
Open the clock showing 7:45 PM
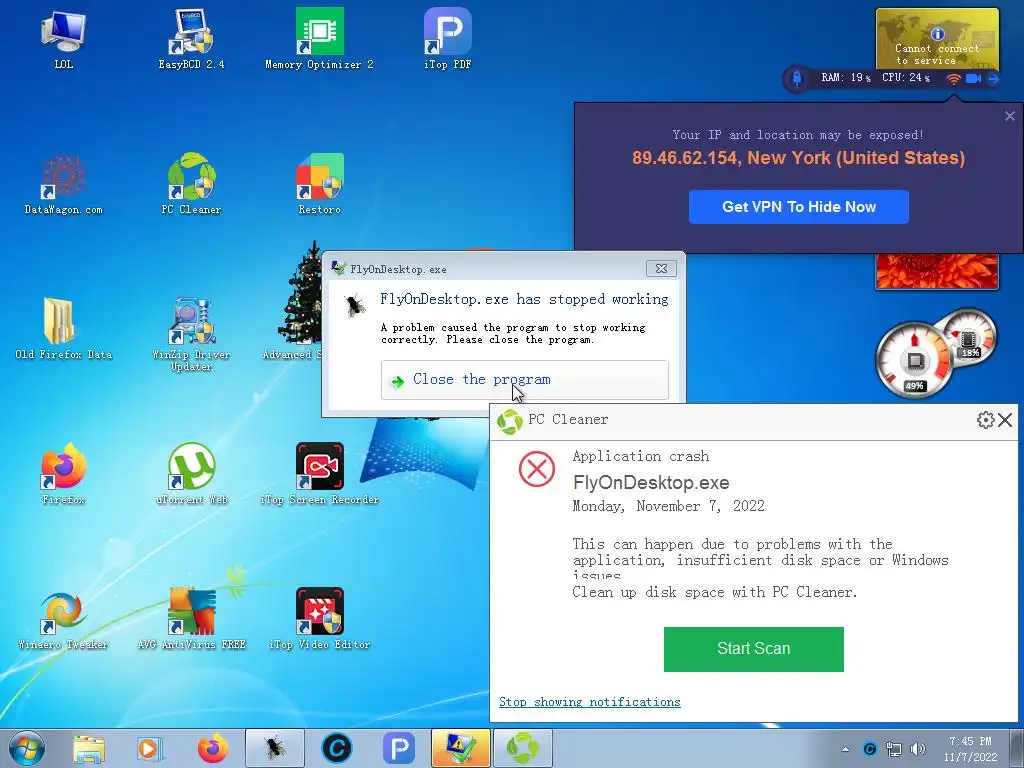(970, 749)
